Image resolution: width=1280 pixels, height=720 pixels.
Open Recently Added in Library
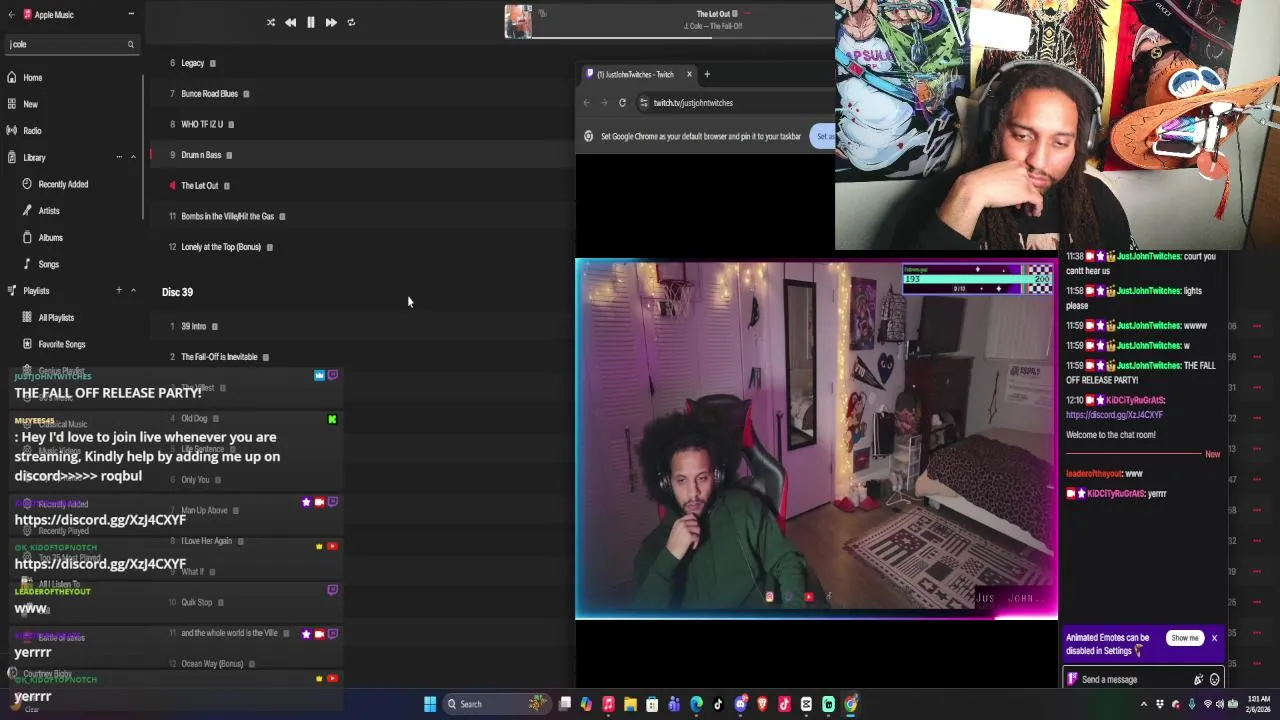tap(63, 184)
